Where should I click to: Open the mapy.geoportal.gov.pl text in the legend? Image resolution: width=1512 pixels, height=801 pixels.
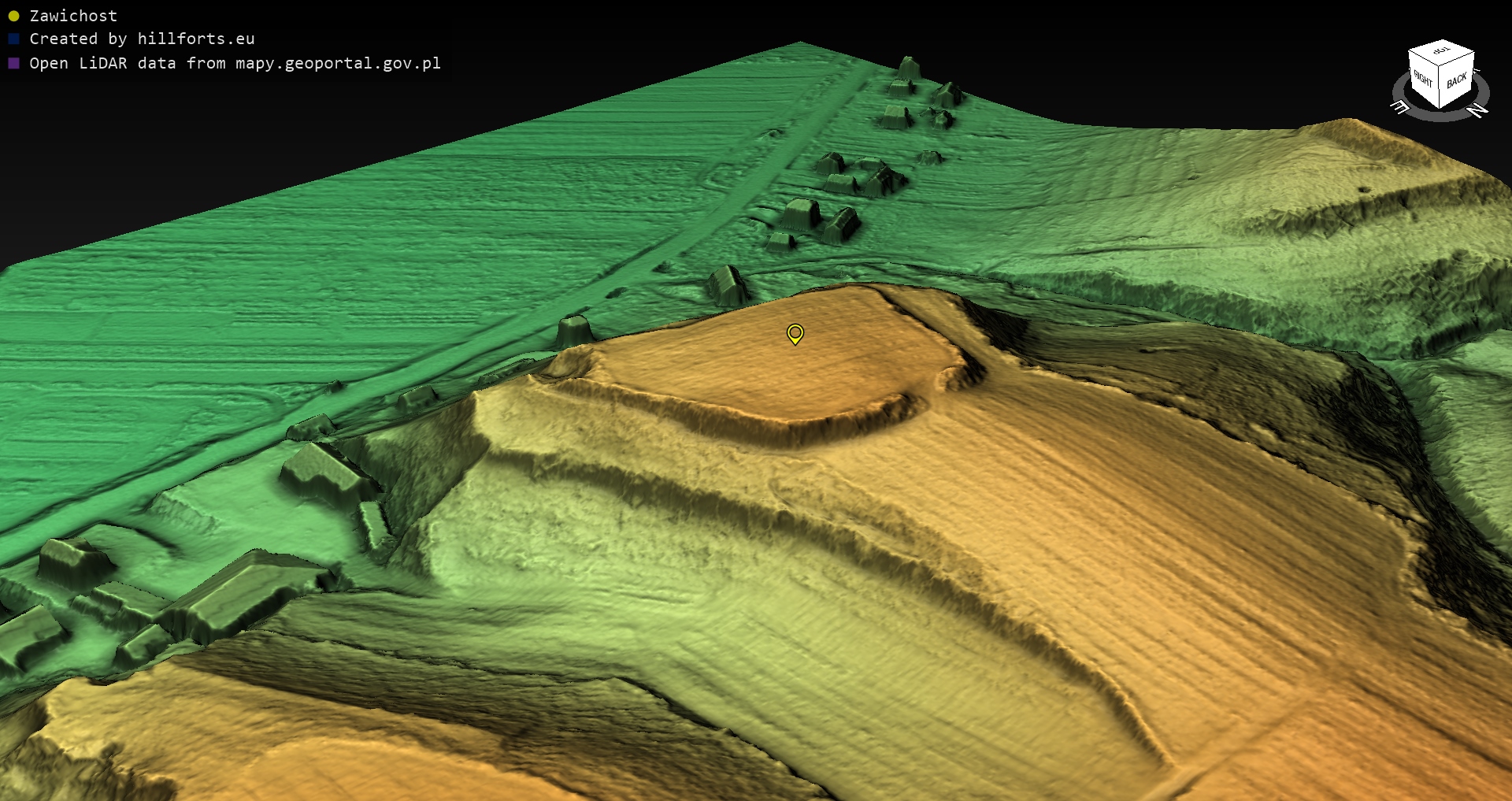tap(338, 63)
